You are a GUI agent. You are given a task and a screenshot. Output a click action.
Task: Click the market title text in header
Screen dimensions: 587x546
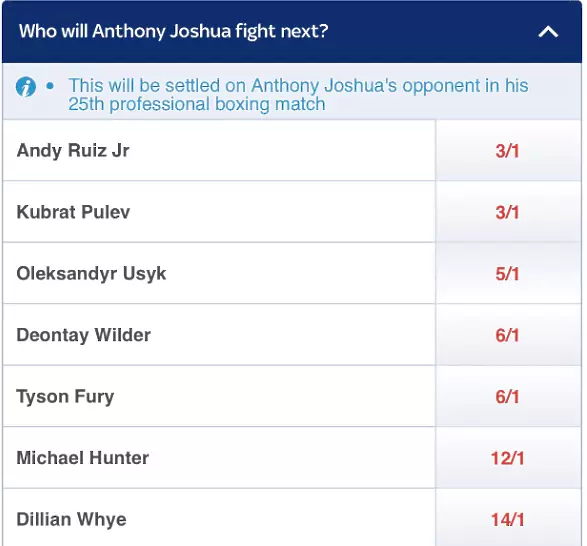173,31
